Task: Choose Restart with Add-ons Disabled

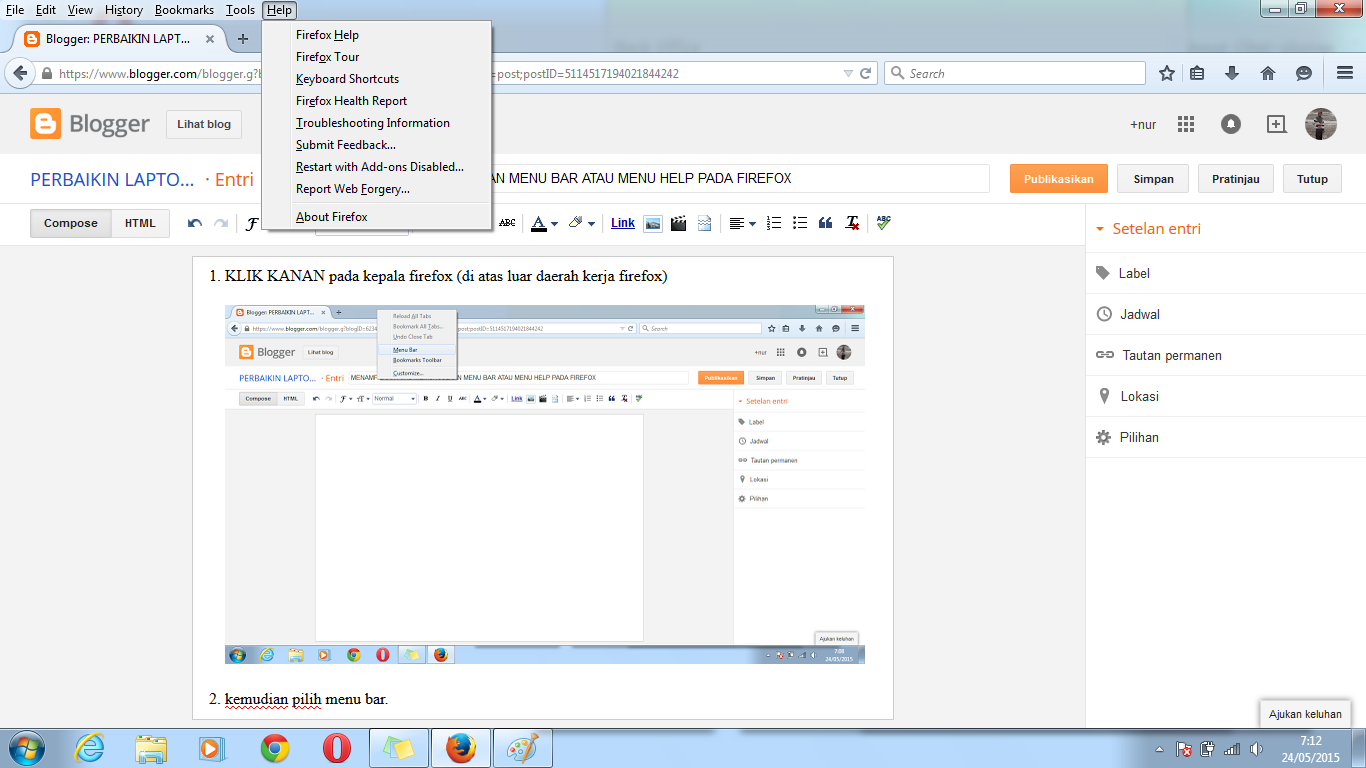Action: [377, 167]
